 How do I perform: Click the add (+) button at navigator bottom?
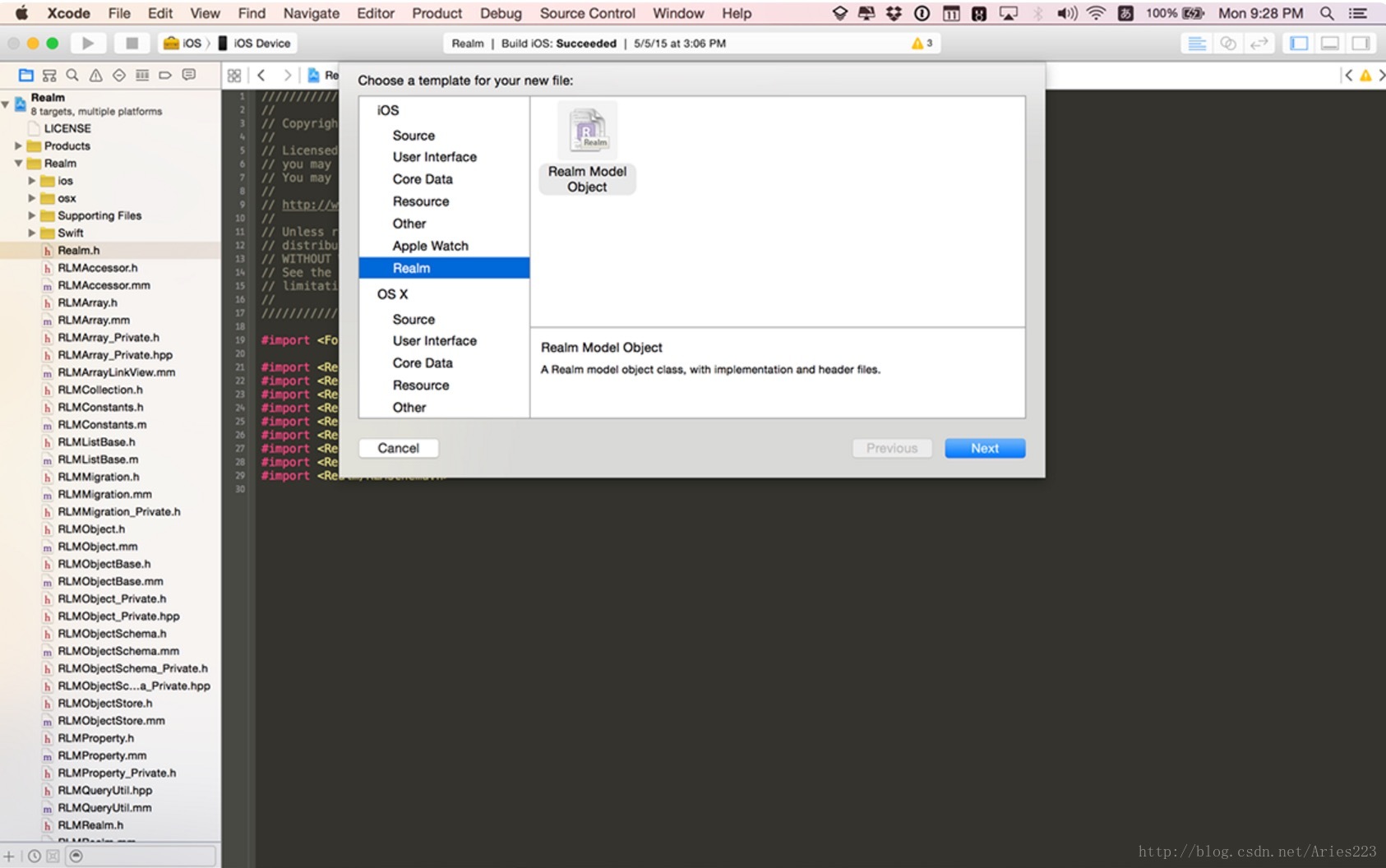[x=9, y=856]
